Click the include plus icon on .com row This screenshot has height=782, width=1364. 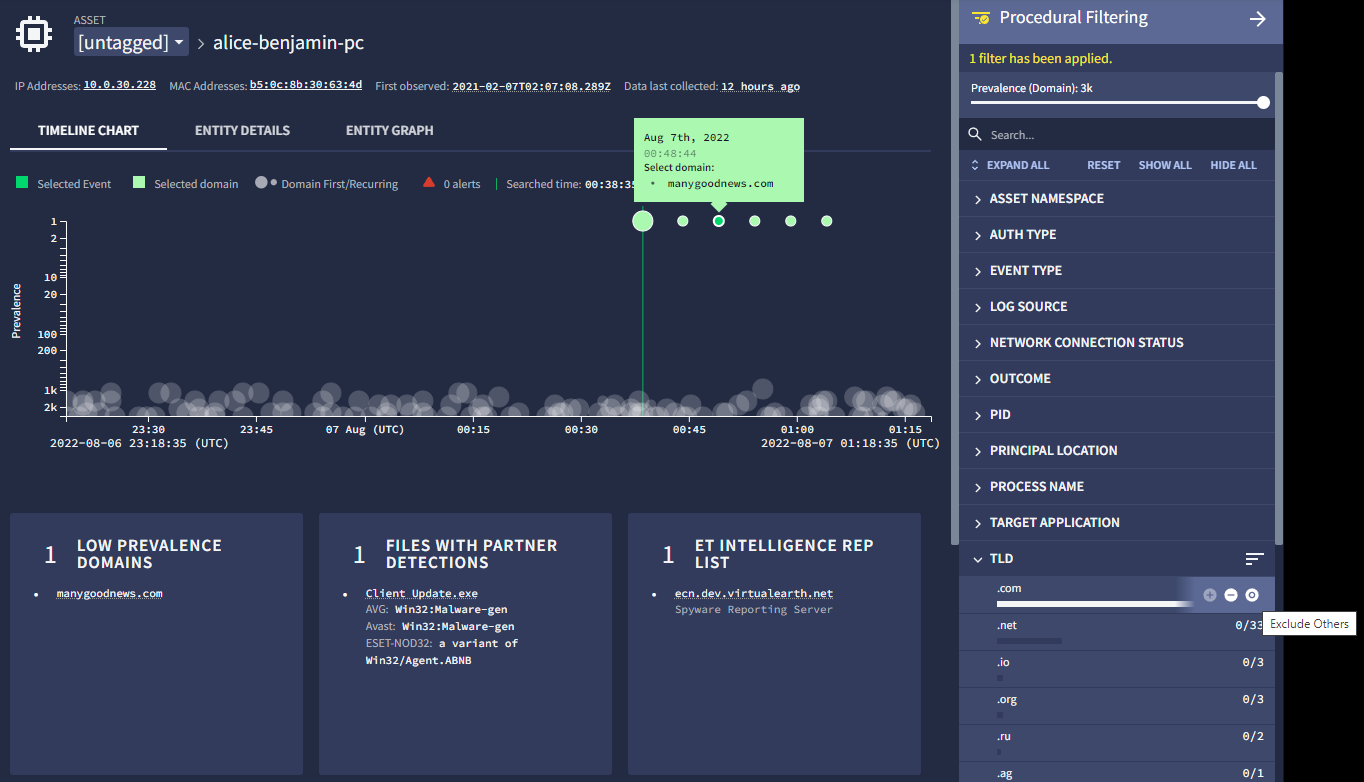click(1209, 594)
